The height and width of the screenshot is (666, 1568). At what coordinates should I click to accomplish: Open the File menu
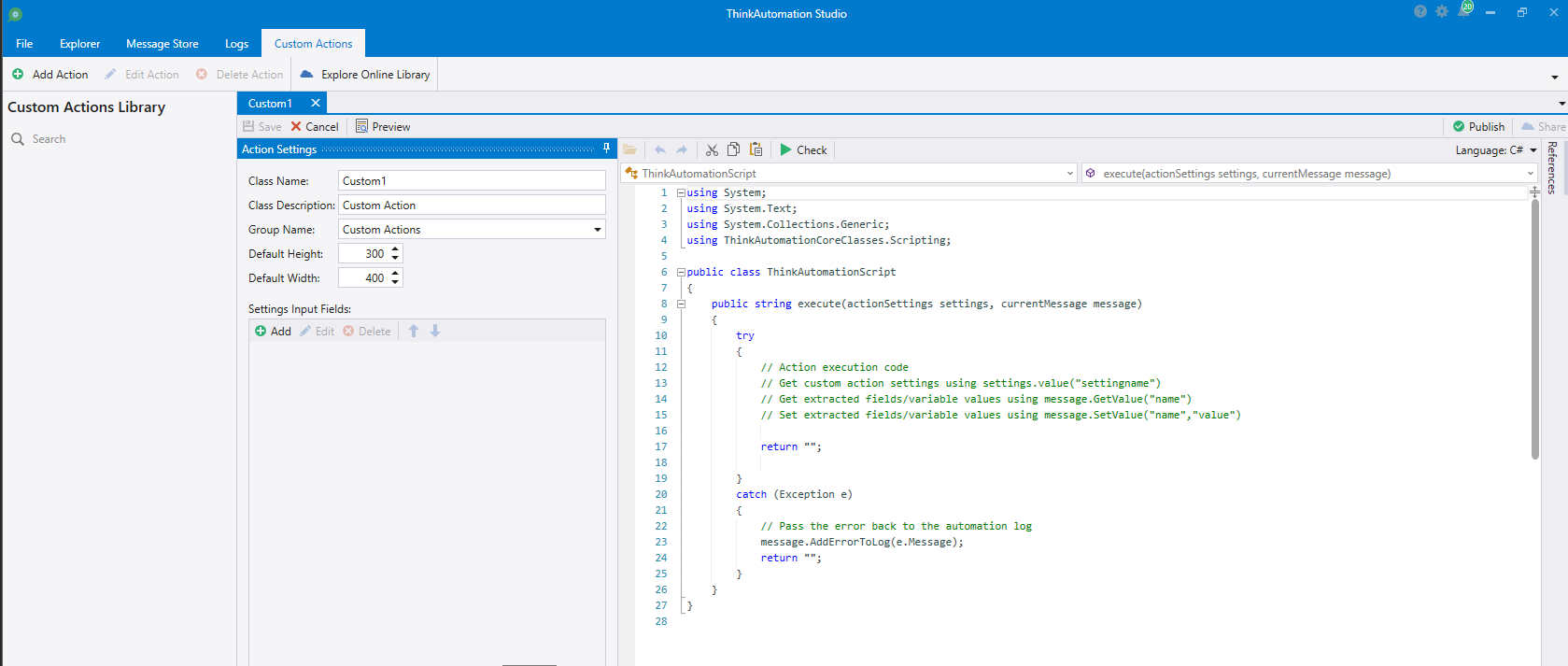click(24, 44)
